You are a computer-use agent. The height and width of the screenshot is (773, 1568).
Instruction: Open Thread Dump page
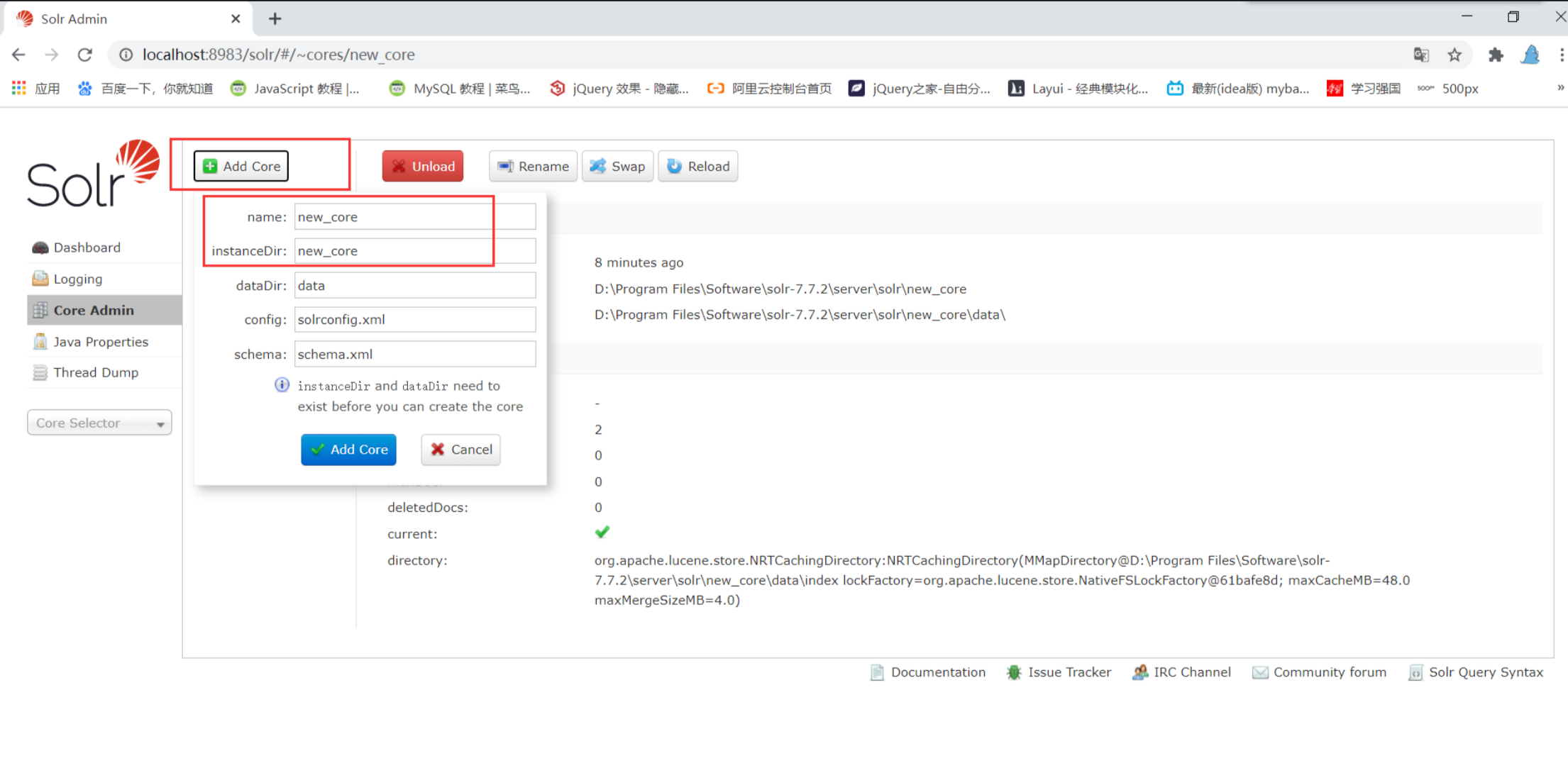95,372
